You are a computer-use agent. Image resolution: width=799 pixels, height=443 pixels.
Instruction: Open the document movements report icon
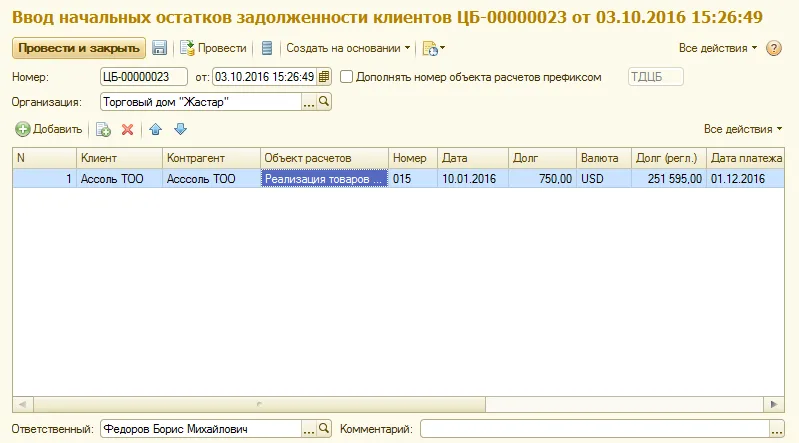pos(267,48)
